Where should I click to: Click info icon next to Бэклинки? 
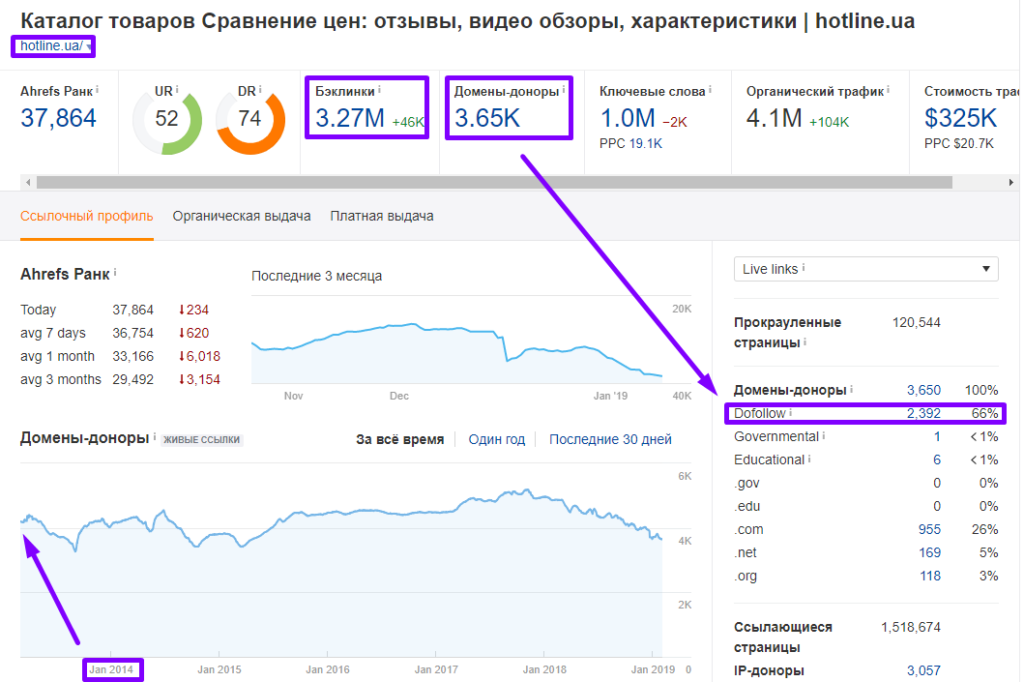(x=380, y=90)
